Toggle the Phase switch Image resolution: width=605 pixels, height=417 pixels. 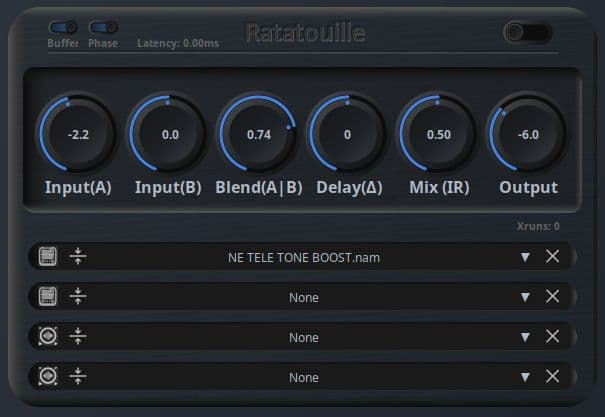tap(103, 27)
